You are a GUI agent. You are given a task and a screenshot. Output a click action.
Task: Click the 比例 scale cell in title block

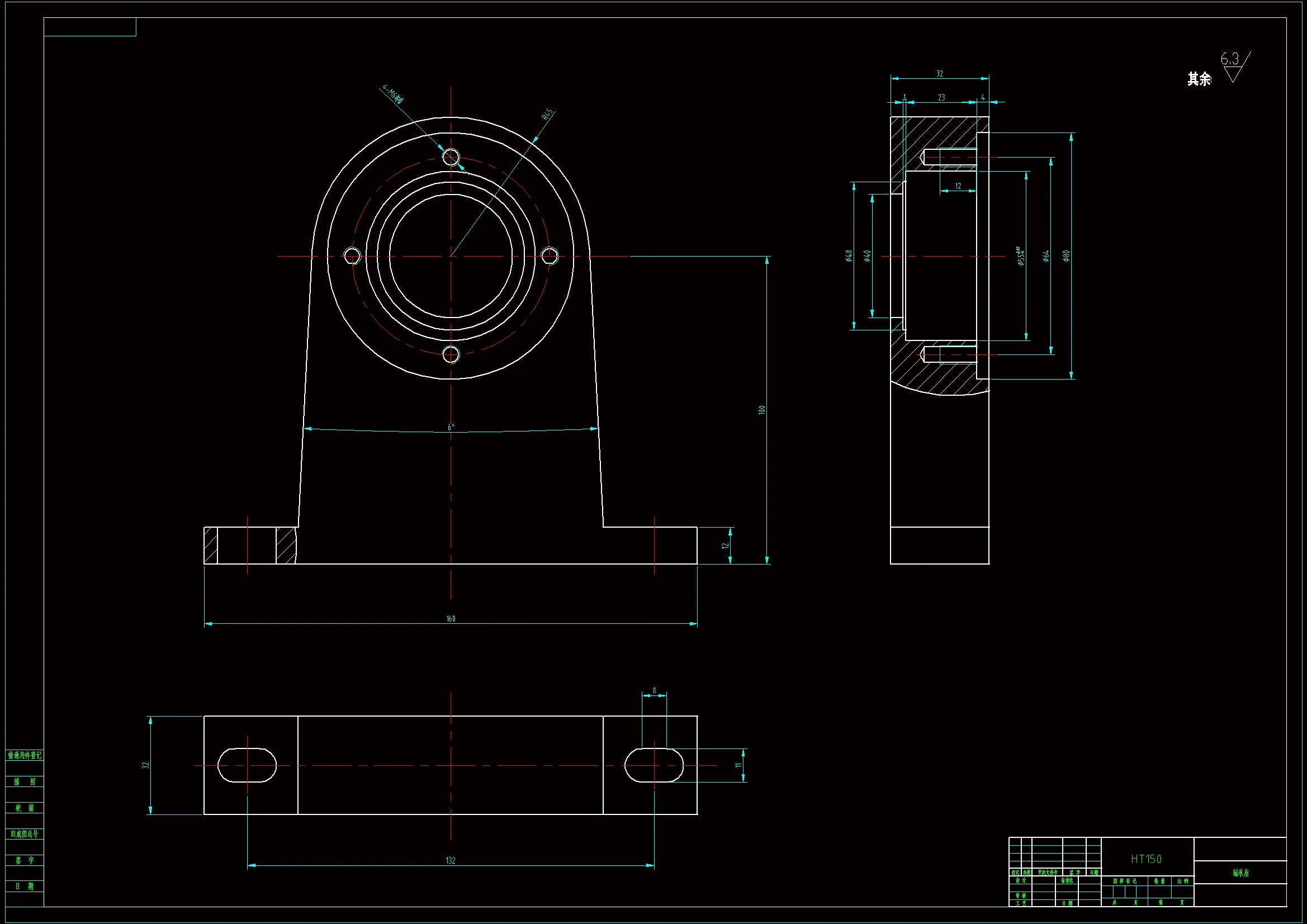click(x=1183, y=881)
